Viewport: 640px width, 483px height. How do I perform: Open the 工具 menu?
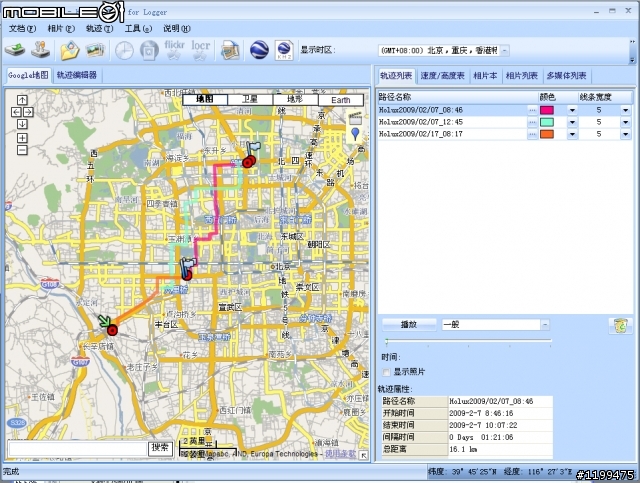pos(138,28)
